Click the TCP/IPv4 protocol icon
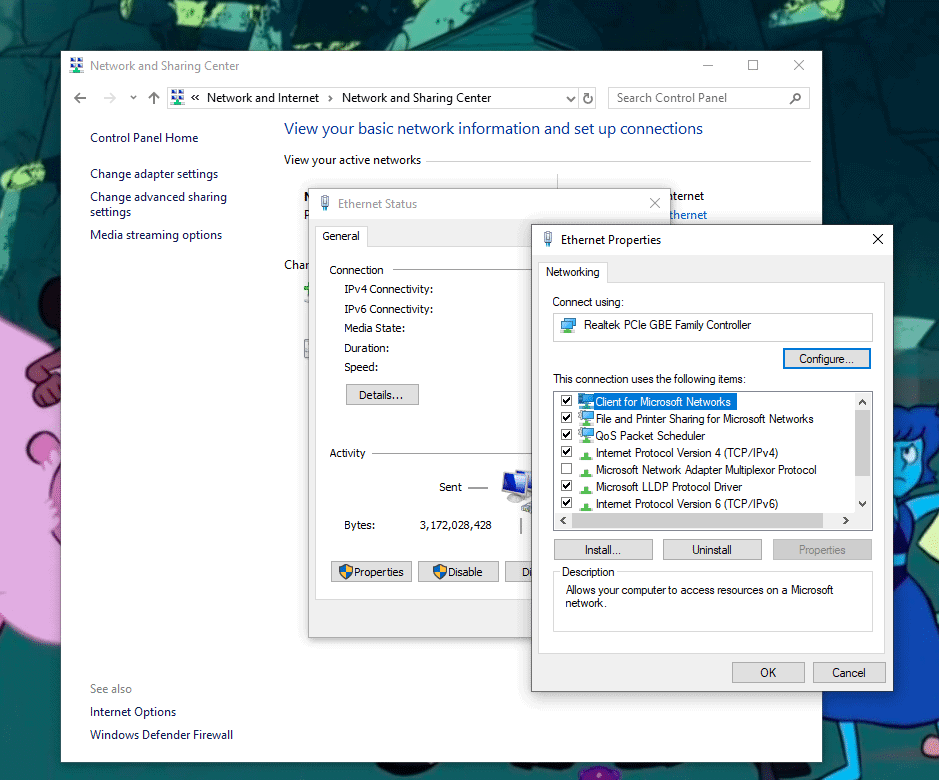 (586, 455)
